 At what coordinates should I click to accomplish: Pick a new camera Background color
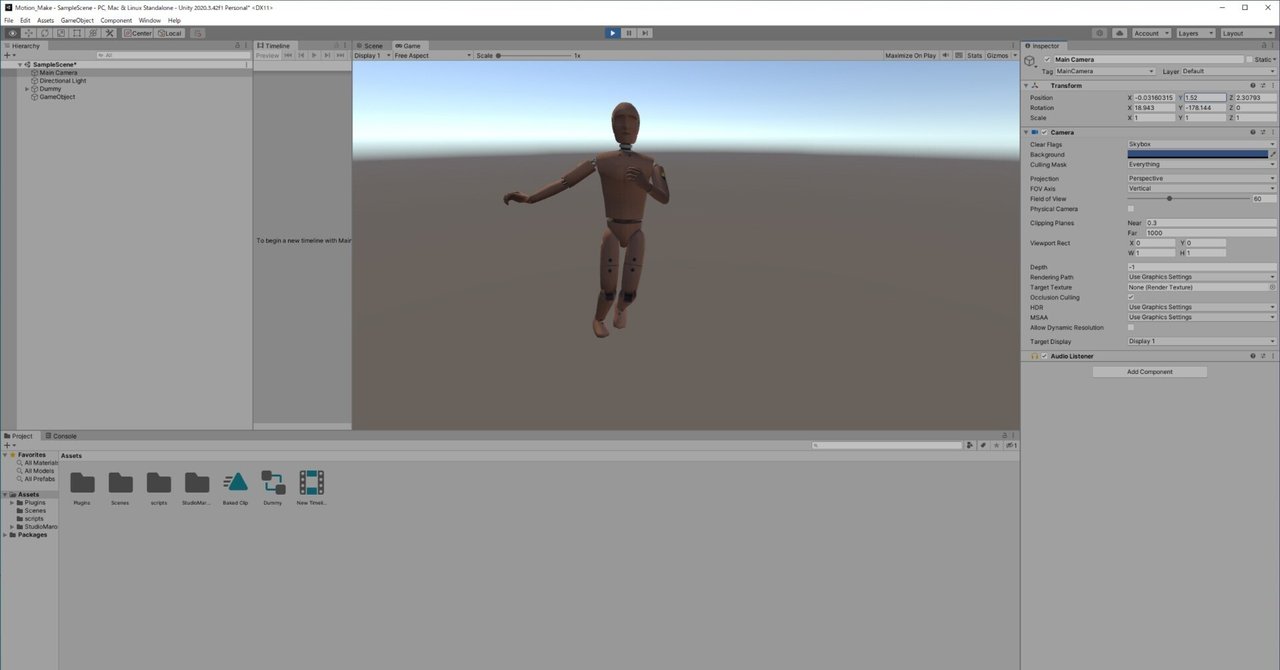point(1200,154)
